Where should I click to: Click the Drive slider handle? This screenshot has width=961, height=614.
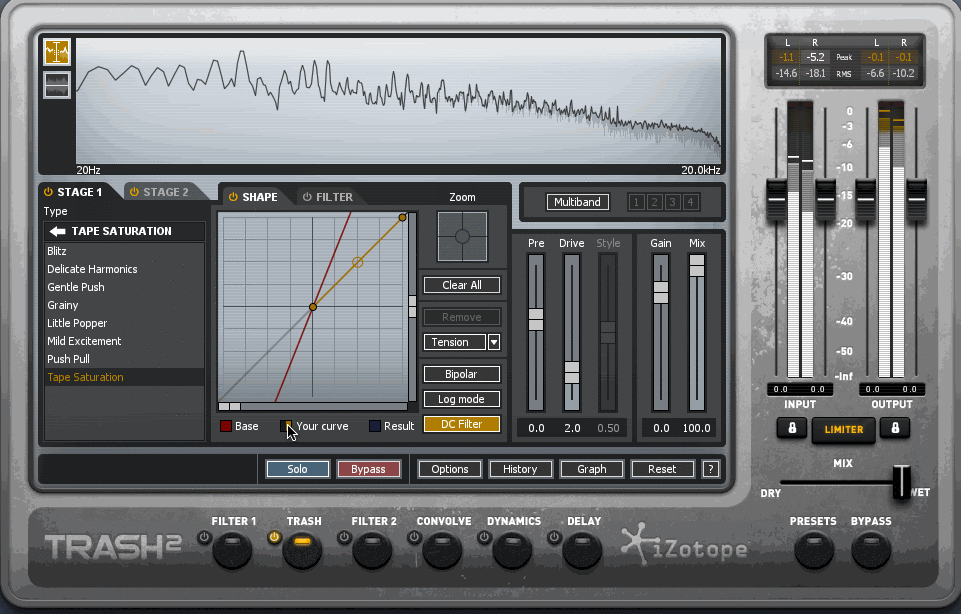click(x=572, y=373)
